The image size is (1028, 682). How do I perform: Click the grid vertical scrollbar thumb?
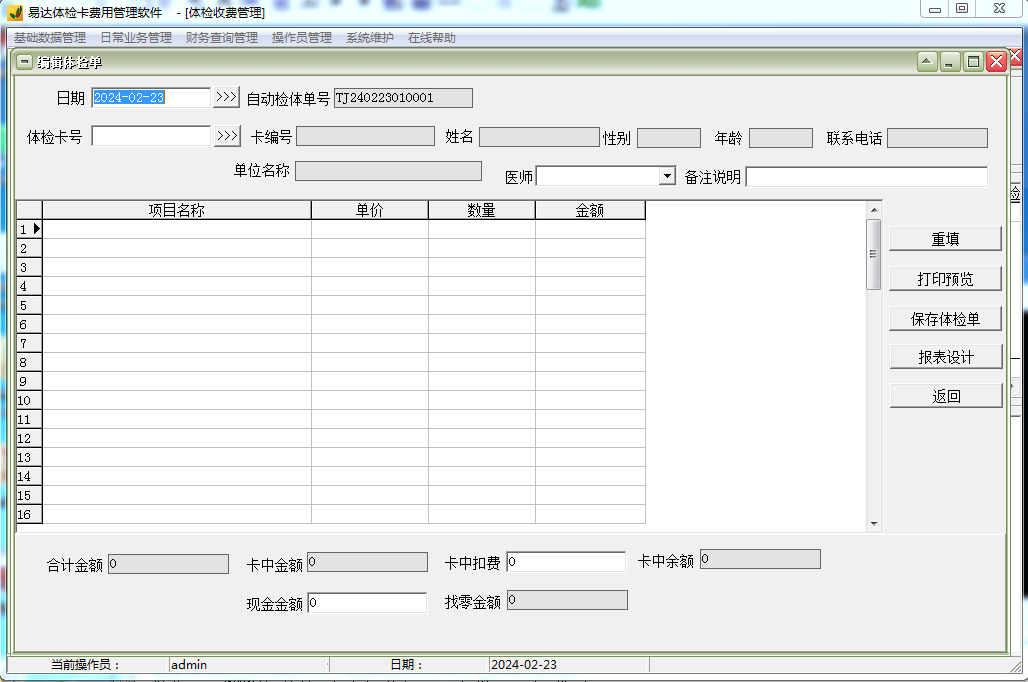[873, 254]
